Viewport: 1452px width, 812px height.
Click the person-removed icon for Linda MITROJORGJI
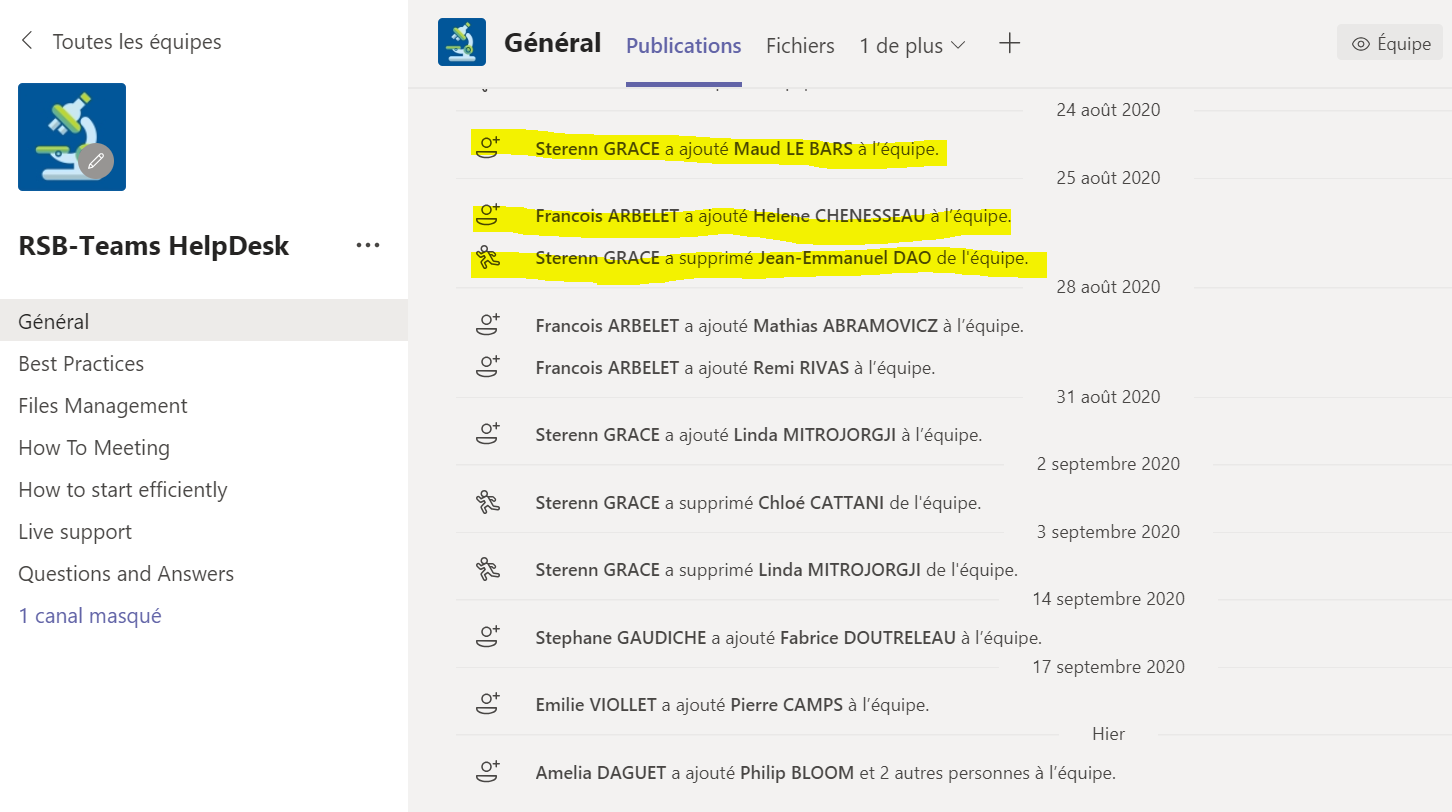coord(487,568)
